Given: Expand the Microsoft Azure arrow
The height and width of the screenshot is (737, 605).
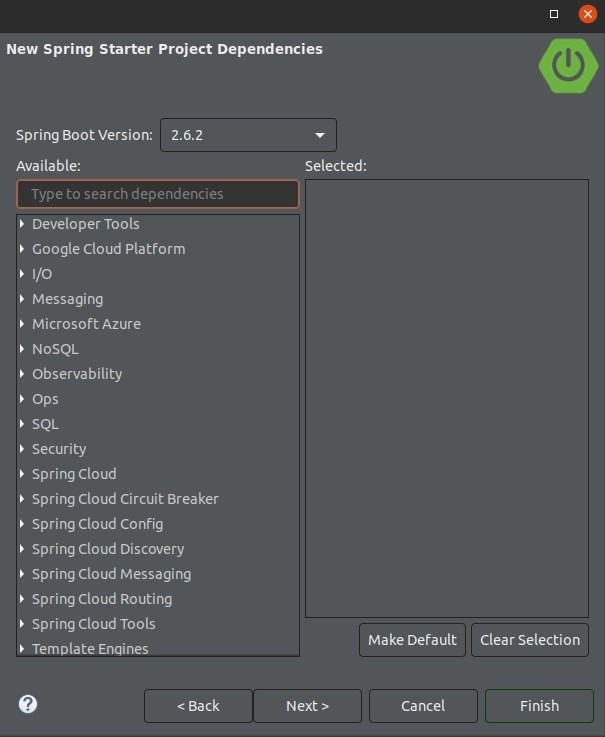Looking at the screenshot, I should (22, 323).
